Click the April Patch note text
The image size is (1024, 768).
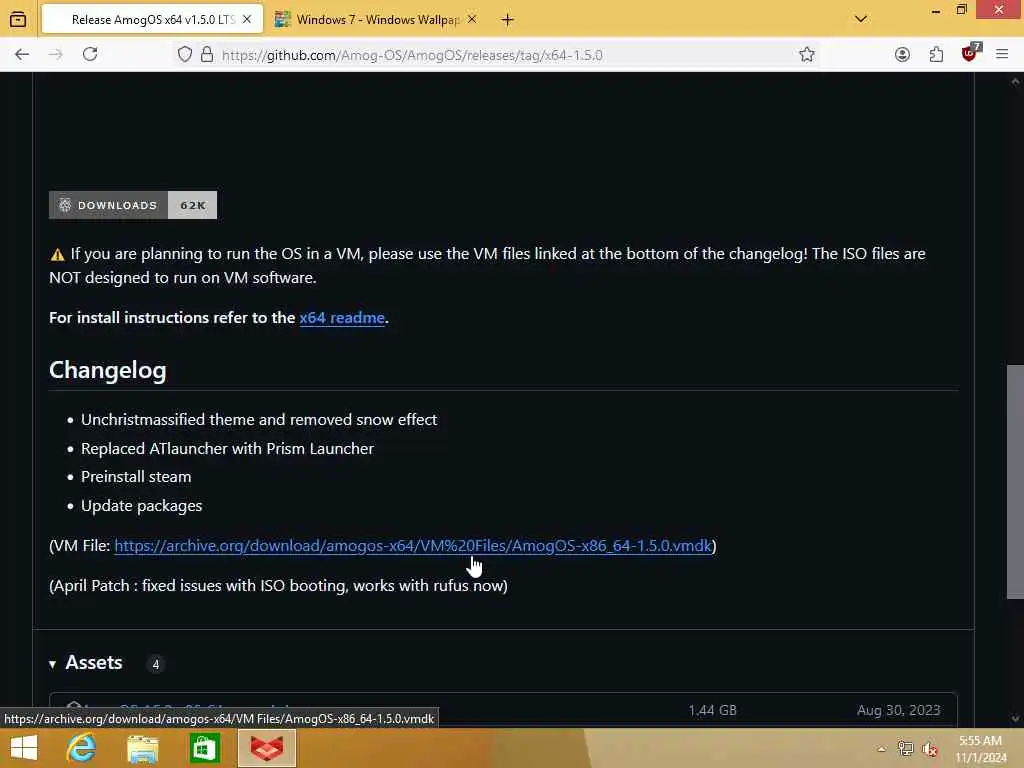pyautogui.click(x=278, y=586)
